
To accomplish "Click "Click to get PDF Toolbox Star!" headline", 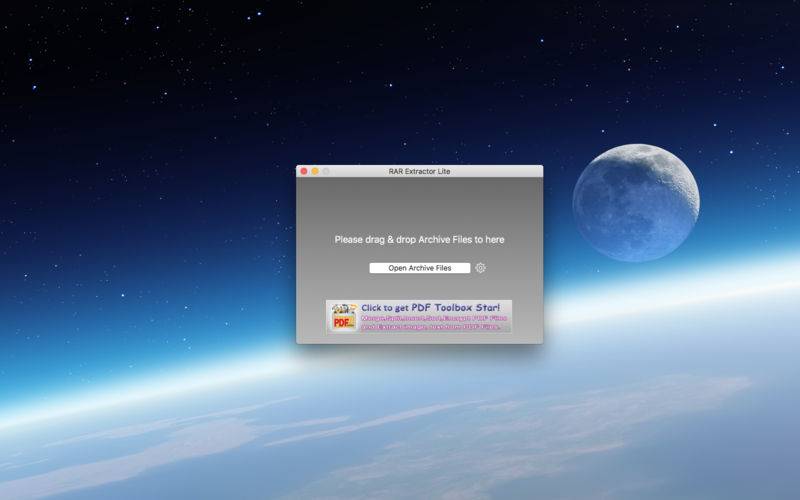I will click(431, 308).
